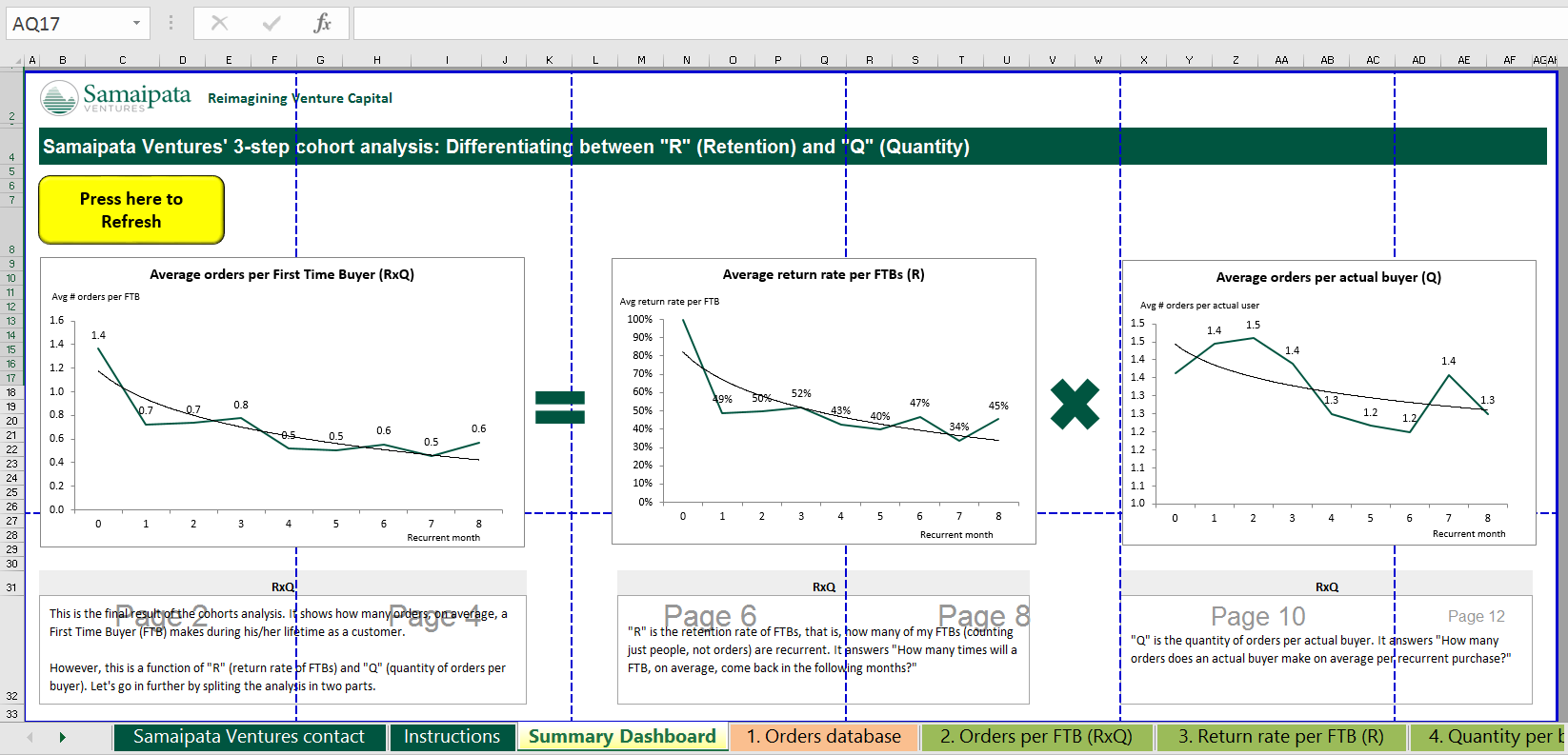Click the Cancel (X) formula bar icon

pyautogui.click(x=220, y=23)
